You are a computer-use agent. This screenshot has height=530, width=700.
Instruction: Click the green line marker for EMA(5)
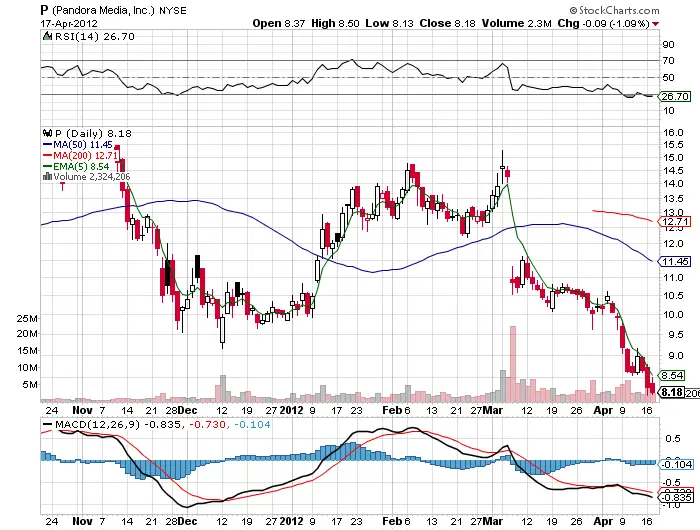[47, 166]
